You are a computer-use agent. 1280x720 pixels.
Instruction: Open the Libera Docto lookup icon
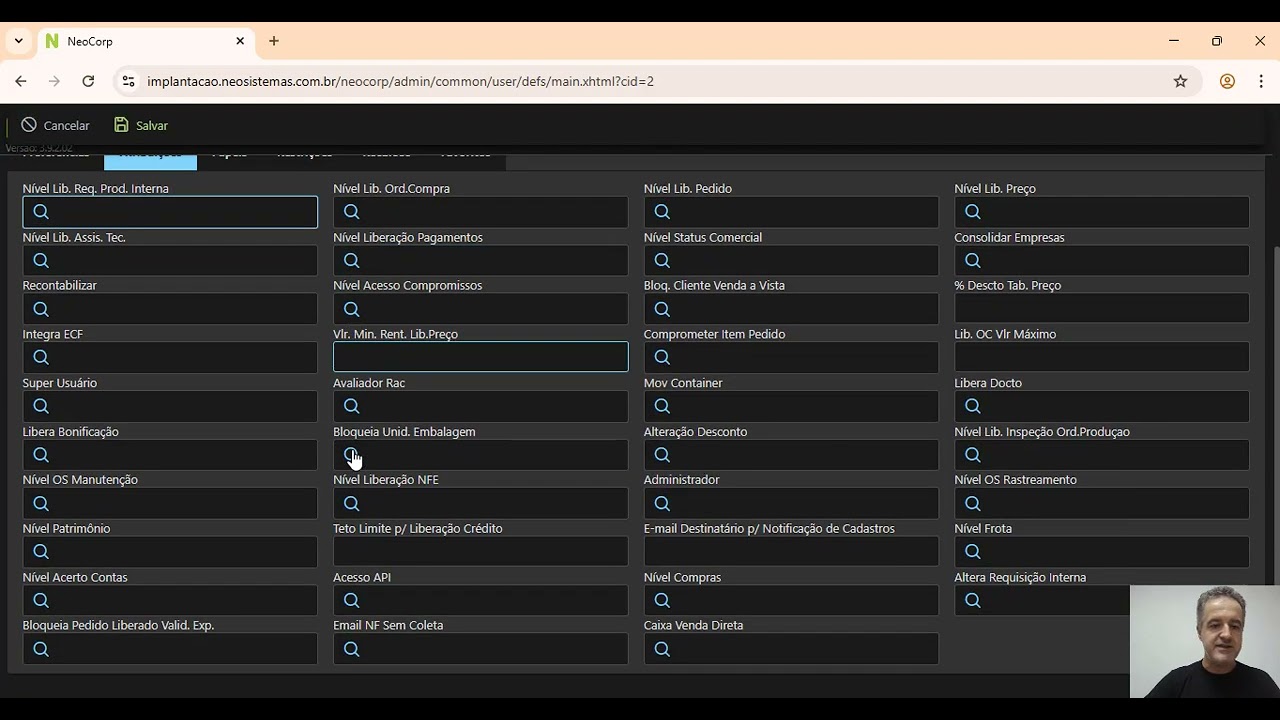point(973,406)
